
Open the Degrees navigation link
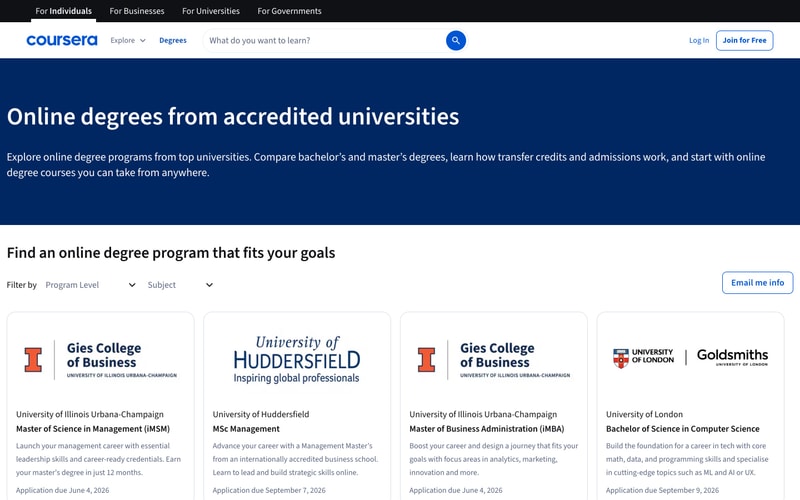click(x=173, y=40)
